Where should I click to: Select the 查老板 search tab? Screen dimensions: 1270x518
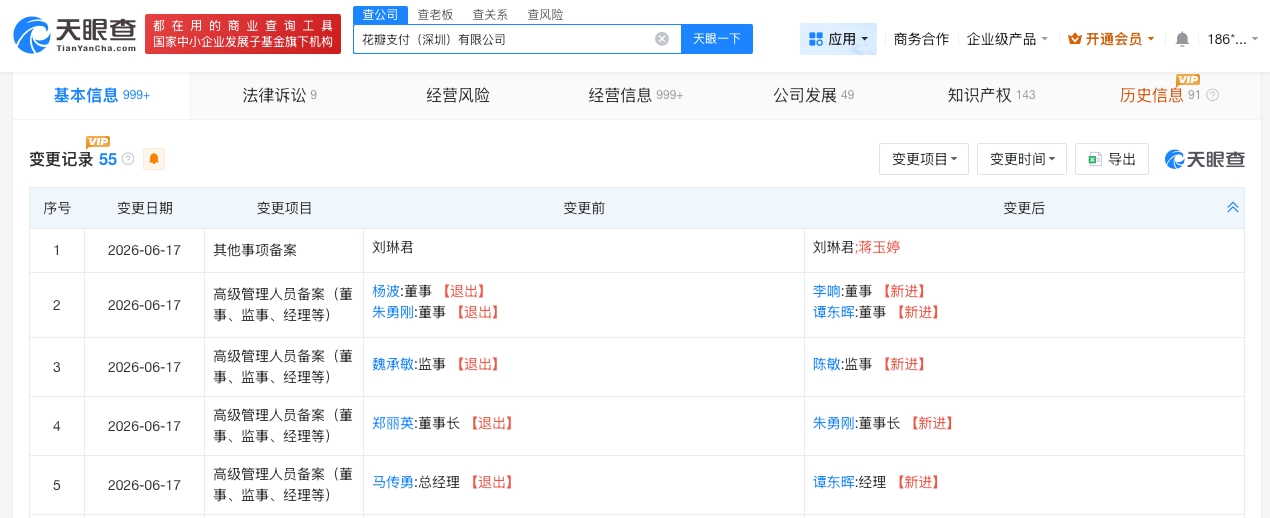[435, 14]
